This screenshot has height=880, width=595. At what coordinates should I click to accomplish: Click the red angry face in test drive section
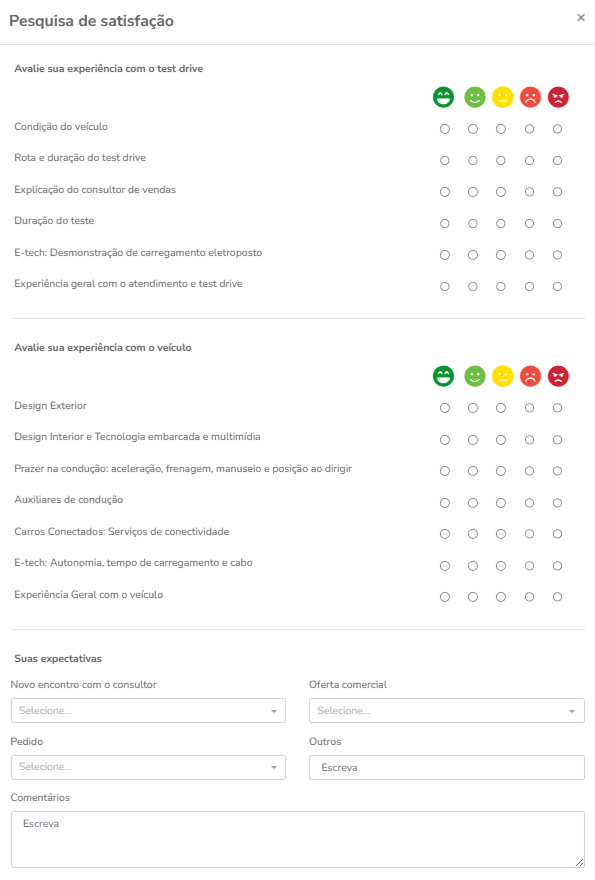[558, 97]
